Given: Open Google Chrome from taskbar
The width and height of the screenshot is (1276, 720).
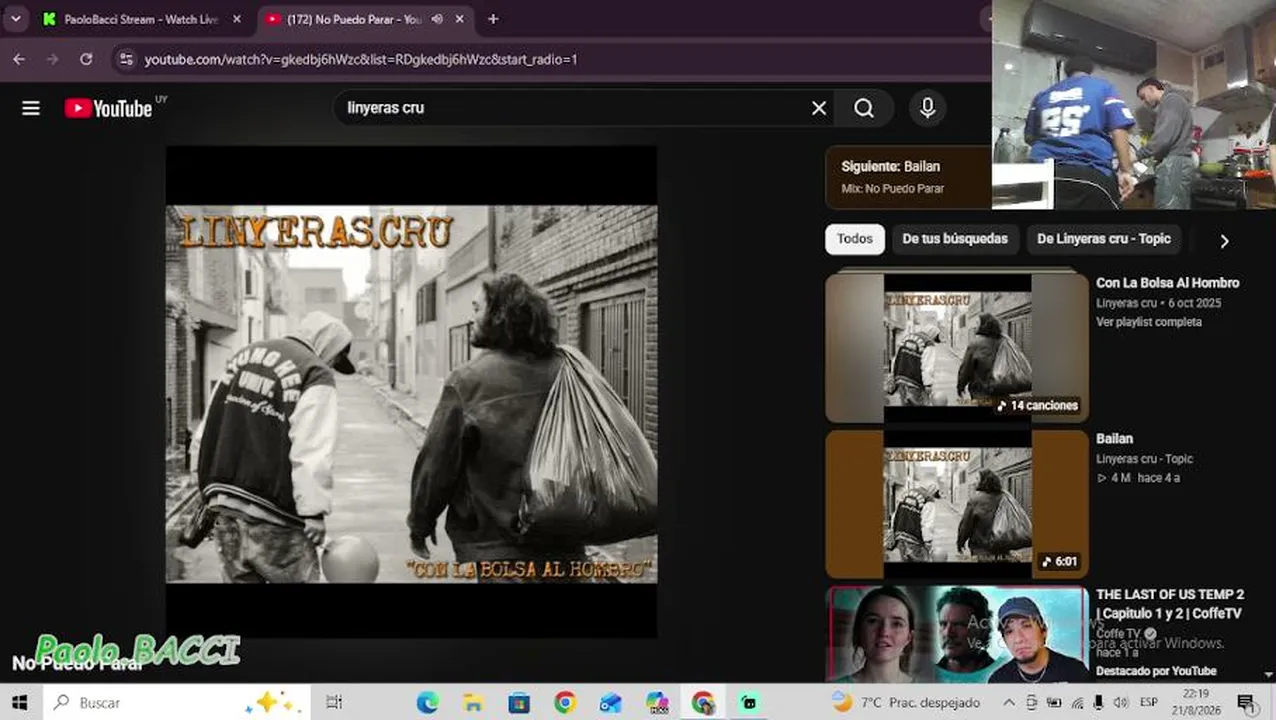Looking at the screenshot, I should point(565,702).
